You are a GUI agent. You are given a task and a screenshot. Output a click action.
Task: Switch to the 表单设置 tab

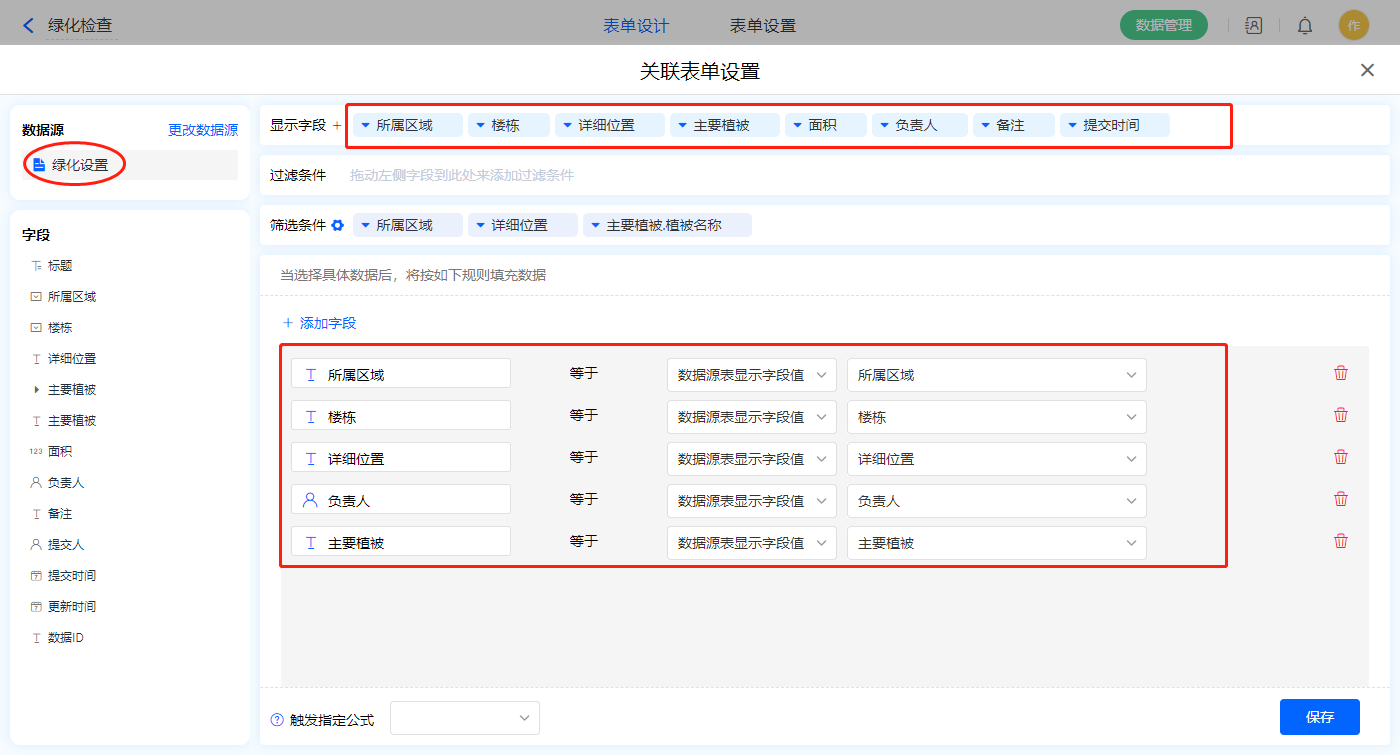coord(763,26)
